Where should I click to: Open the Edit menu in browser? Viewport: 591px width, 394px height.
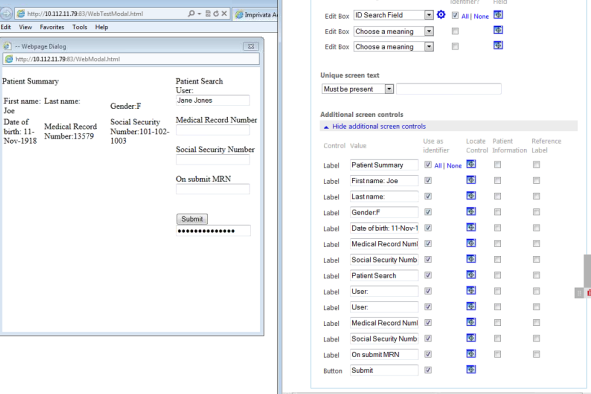pyautogui.click(x=6, y=27)
